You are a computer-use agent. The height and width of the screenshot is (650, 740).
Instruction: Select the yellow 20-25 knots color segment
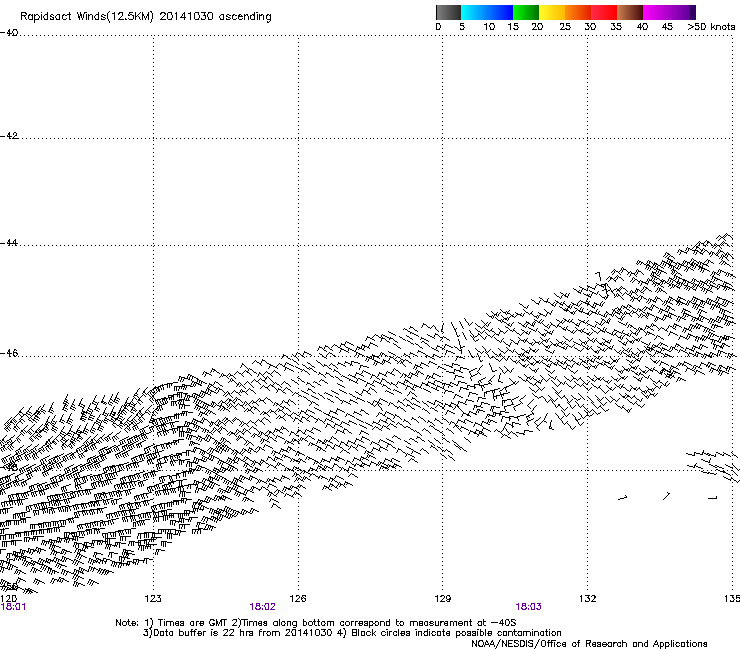552,12
